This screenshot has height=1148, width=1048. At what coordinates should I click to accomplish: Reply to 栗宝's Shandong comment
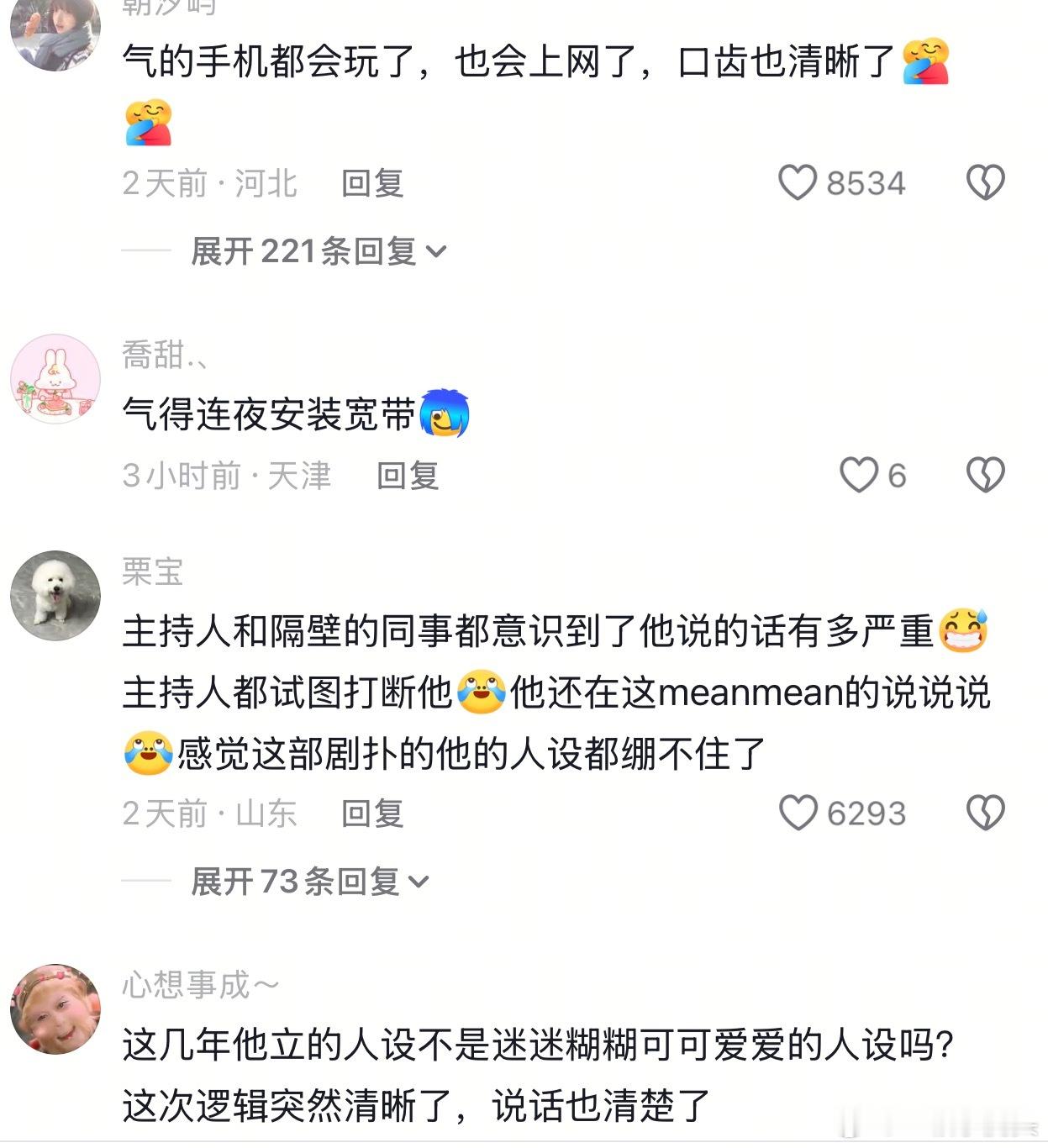(372, 813)
